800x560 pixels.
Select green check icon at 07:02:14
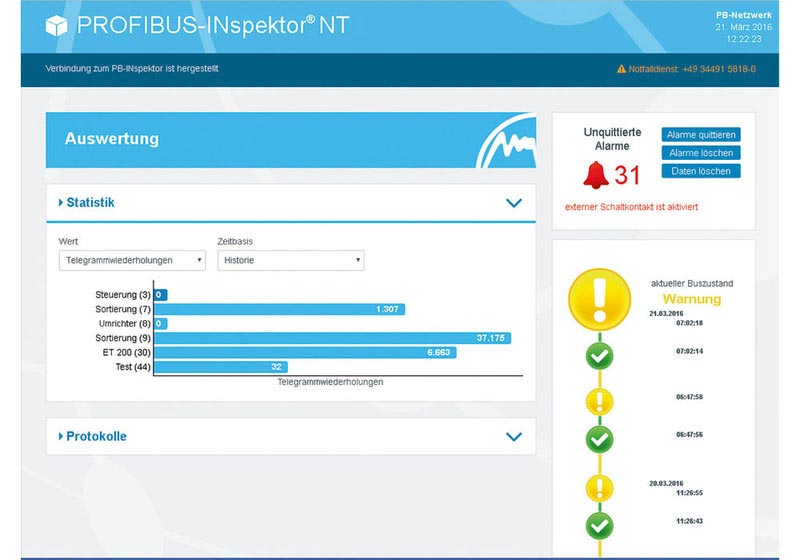[x=599, y=356]
